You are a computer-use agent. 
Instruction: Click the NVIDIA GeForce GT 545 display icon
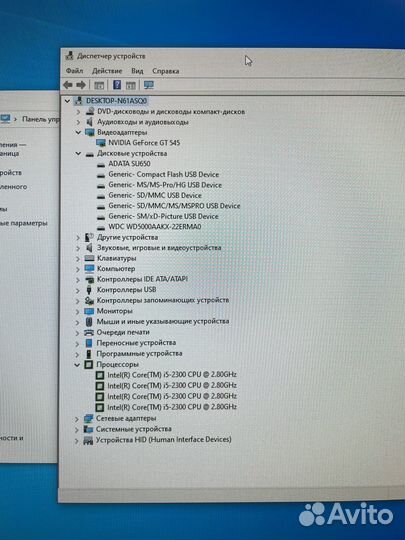[101, 143]
